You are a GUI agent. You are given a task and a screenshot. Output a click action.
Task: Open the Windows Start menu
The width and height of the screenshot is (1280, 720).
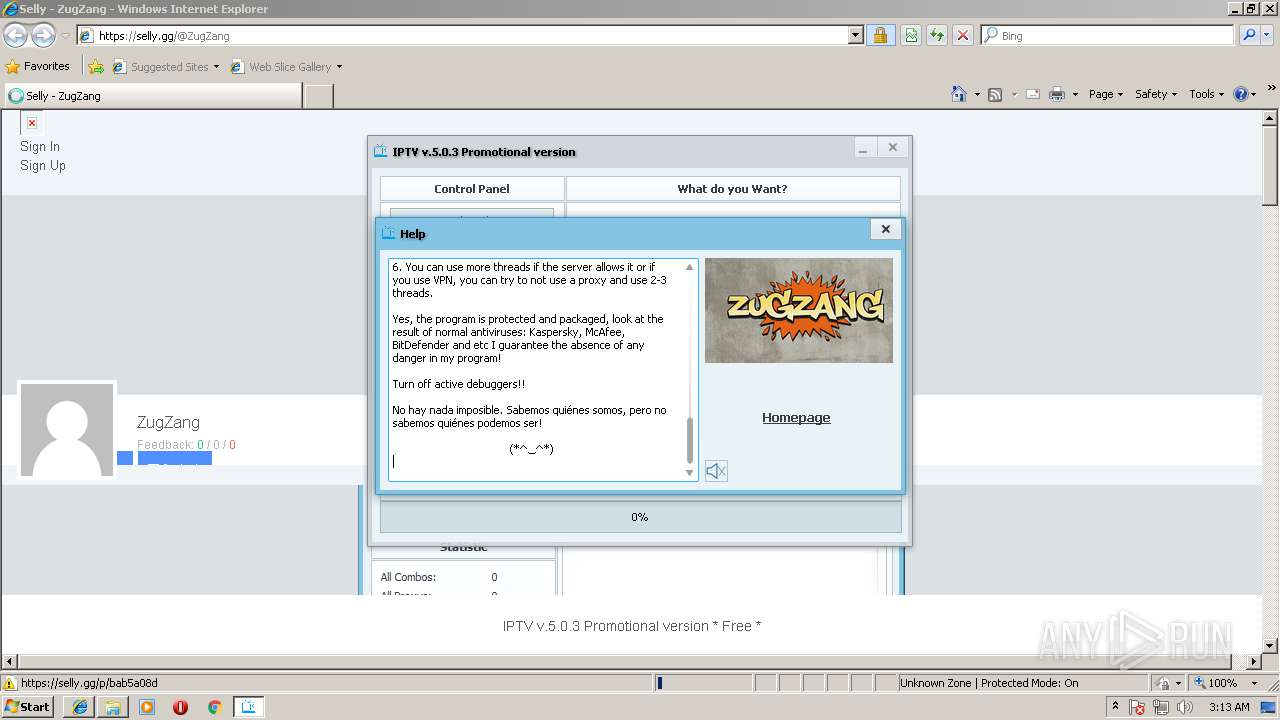[28, 706]
